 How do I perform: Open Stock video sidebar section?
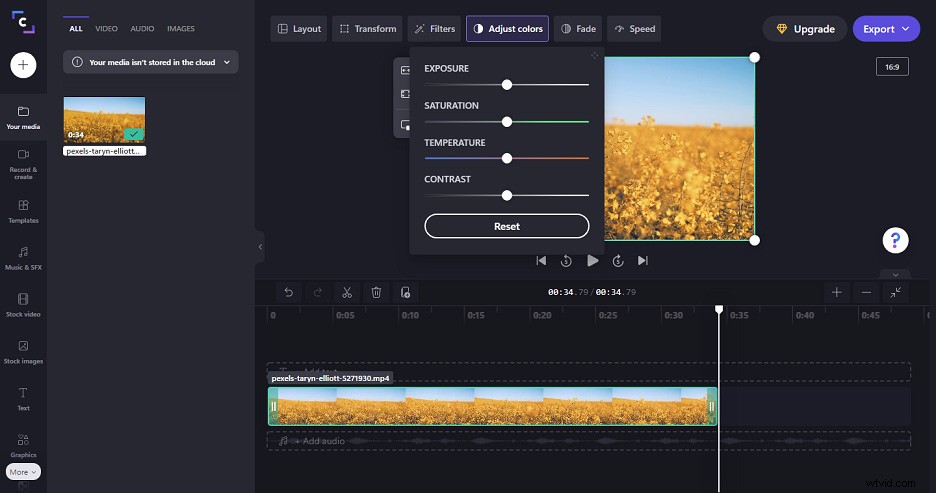pyautogui.click(x=23, y=305)
